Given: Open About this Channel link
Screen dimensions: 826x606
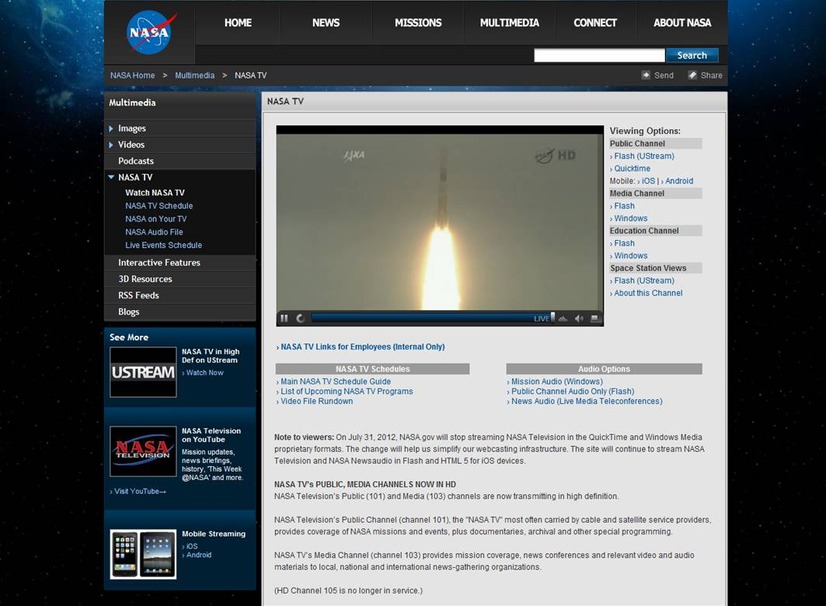Looking at the screenshot, I should (x=647, y=293).
